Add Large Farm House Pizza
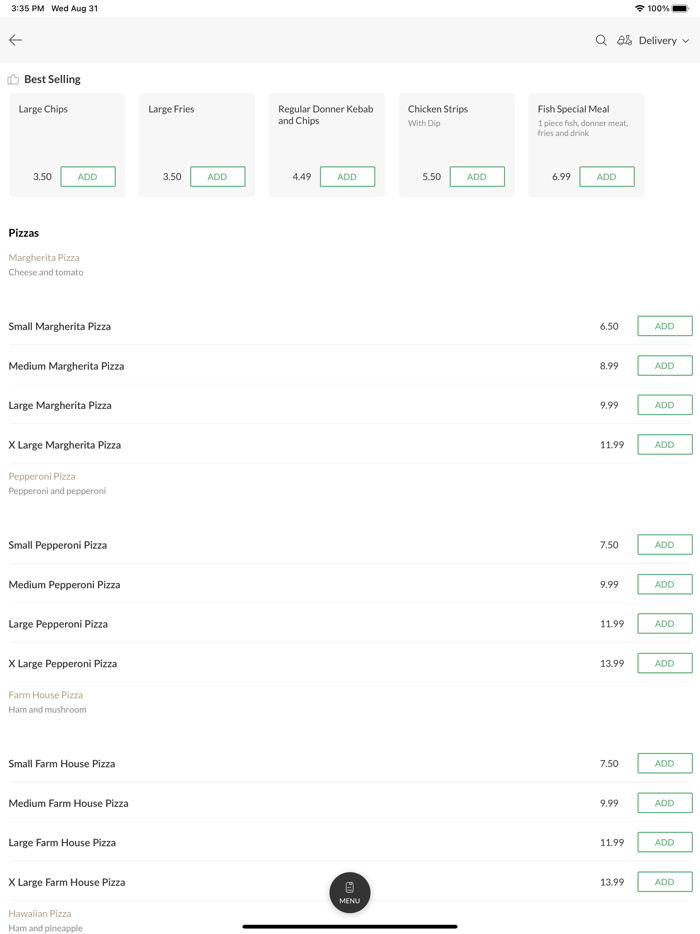The width and height of the screenshot is (700, 934). pos(664,842)
